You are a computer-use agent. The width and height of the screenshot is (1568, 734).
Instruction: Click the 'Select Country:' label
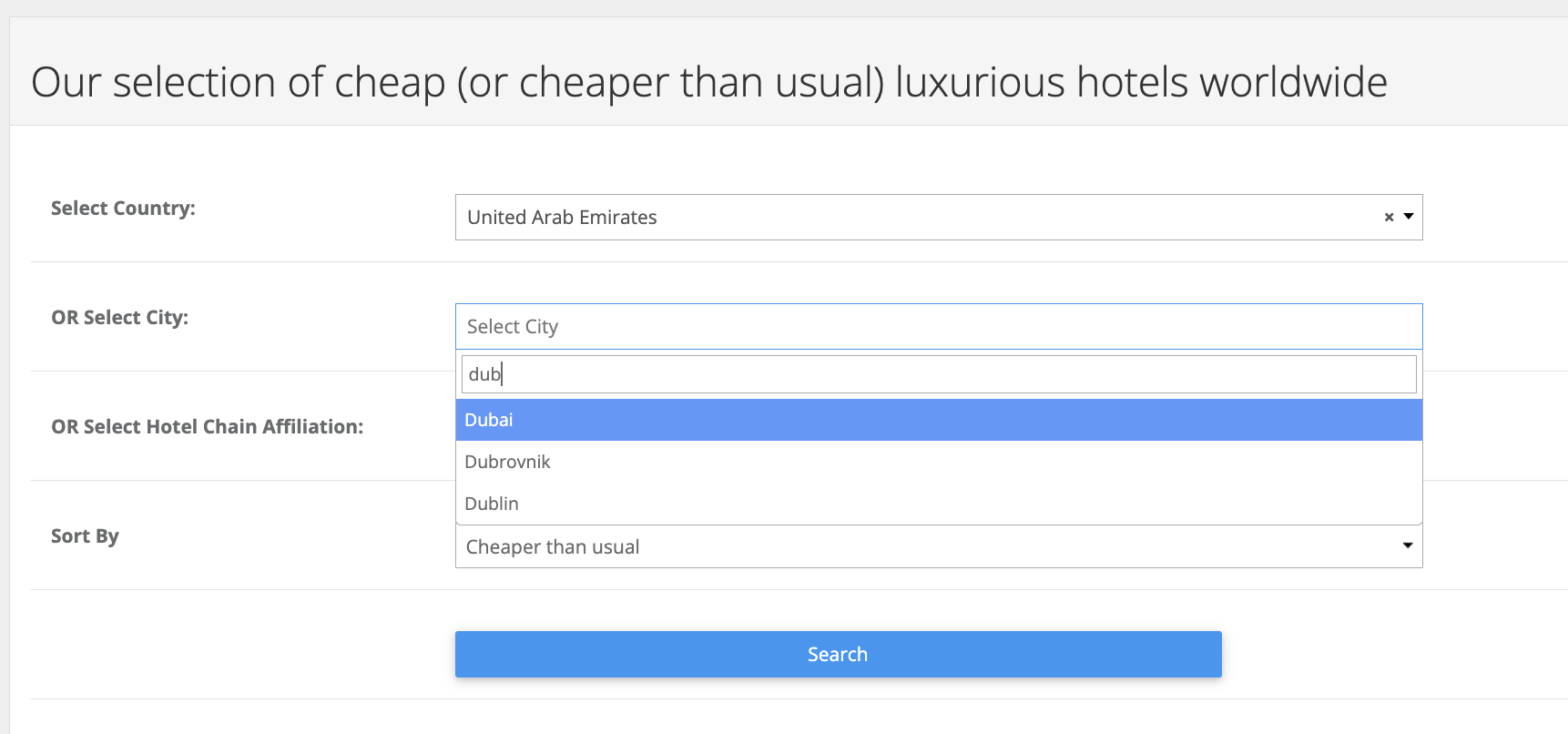coord(123,209)
